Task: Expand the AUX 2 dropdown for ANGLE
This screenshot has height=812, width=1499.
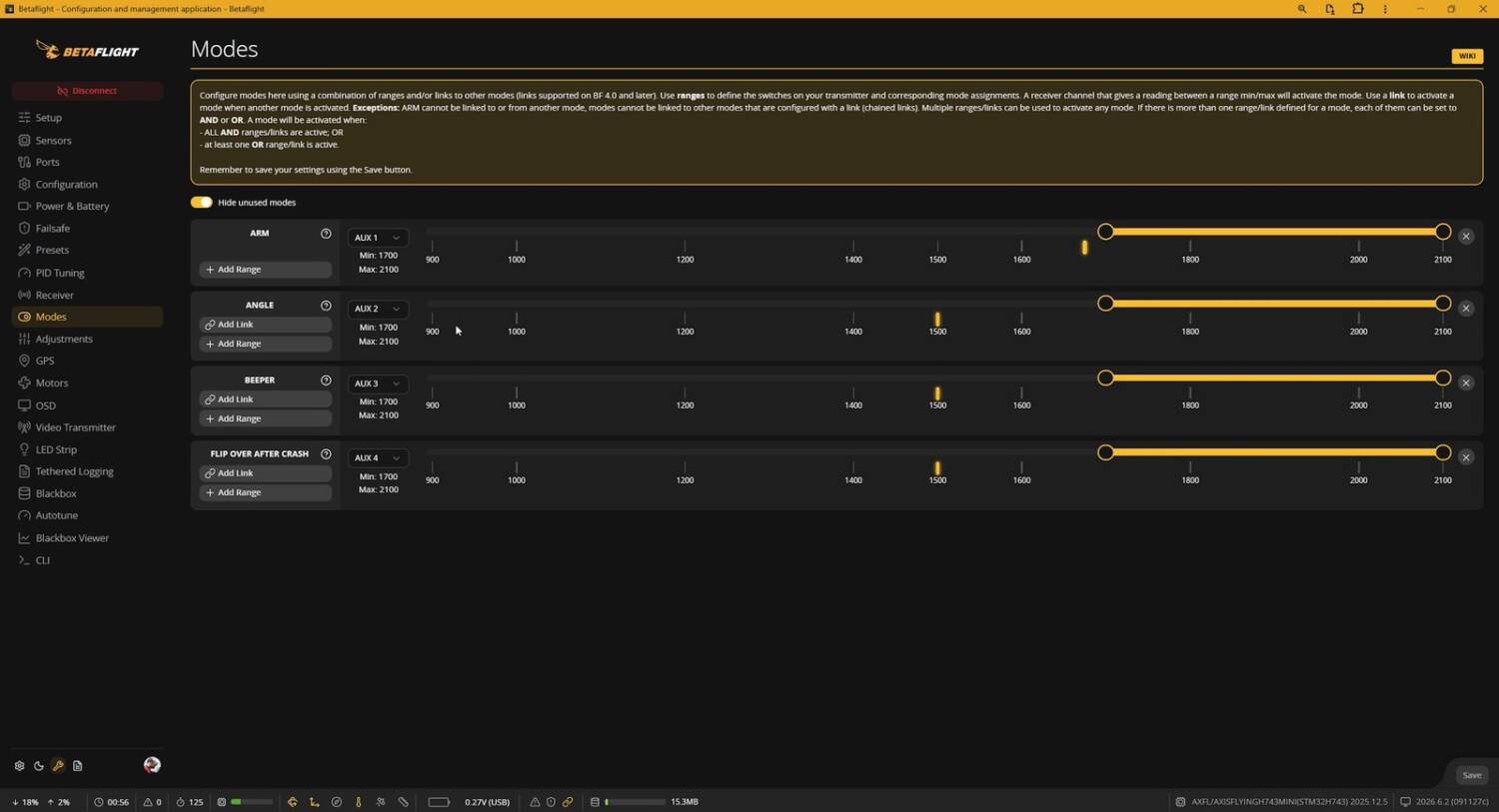Action: point(378,309)
